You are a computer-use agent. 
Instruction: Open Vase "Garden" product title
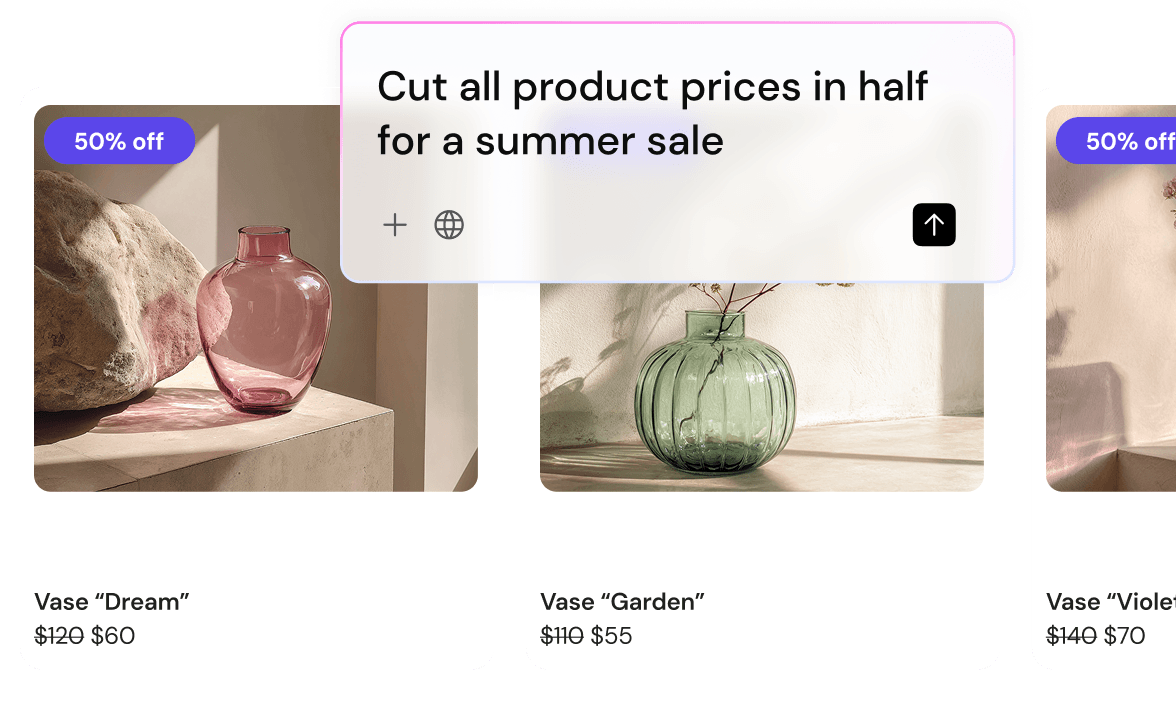coord(622,602)
